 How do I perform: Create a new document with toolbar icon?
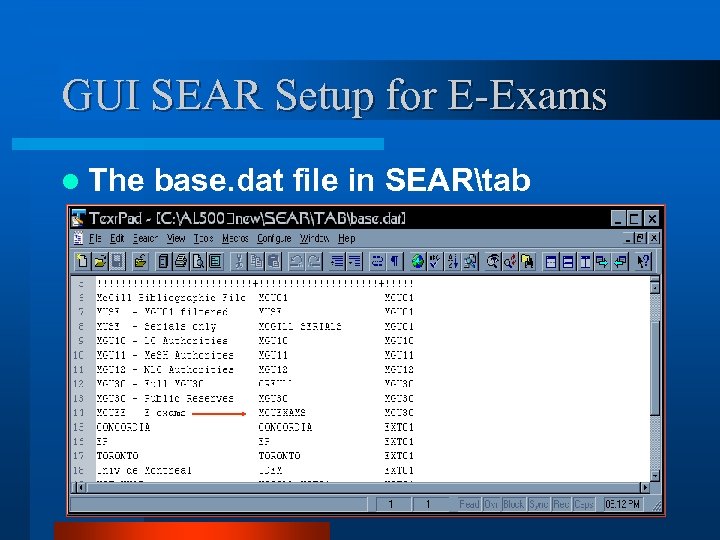(82, 262)
